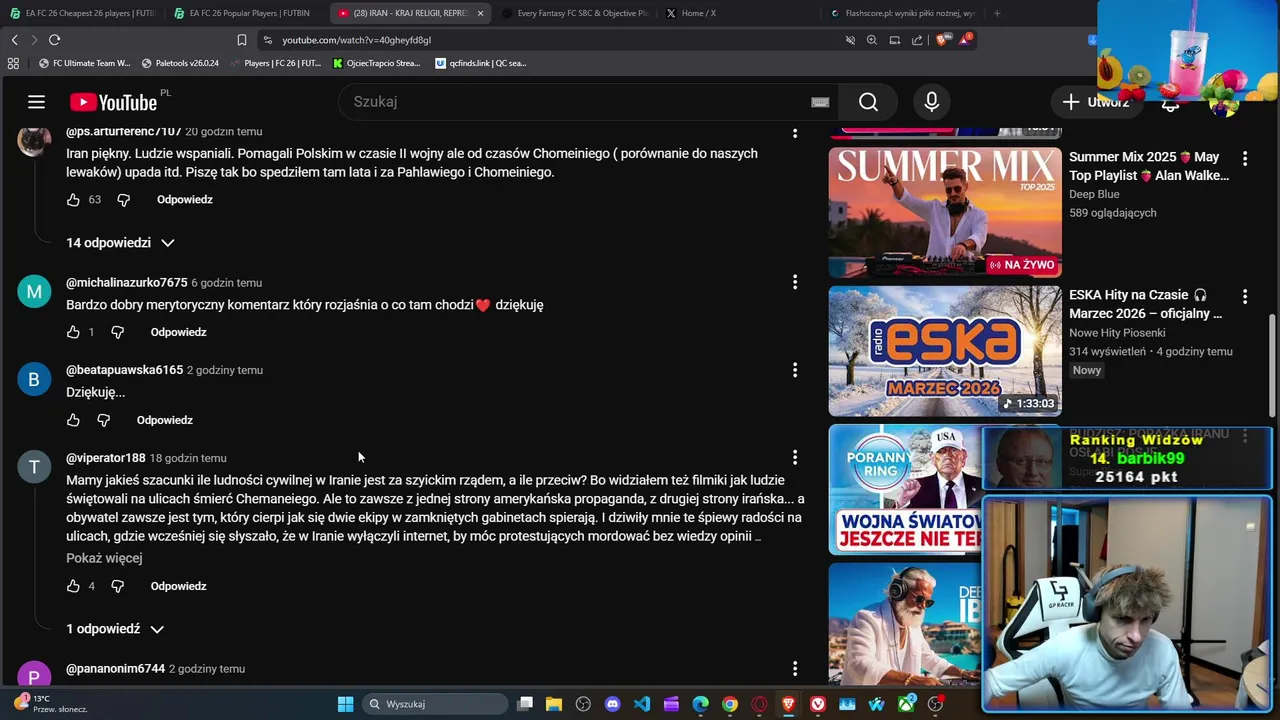Bookmark this page icon in address bar
The height and width of the screenshot is (720, 1280).
pyautogui.click(x=242, y=40)
